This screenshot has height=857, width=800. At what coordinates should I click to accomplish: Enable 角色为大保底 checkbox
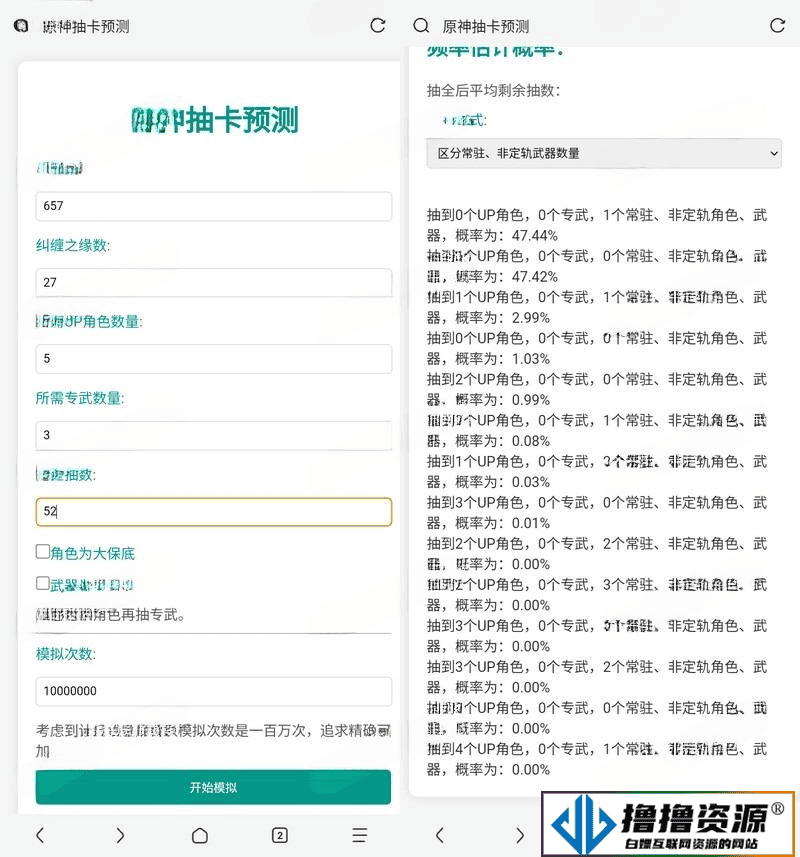[43, 551]
